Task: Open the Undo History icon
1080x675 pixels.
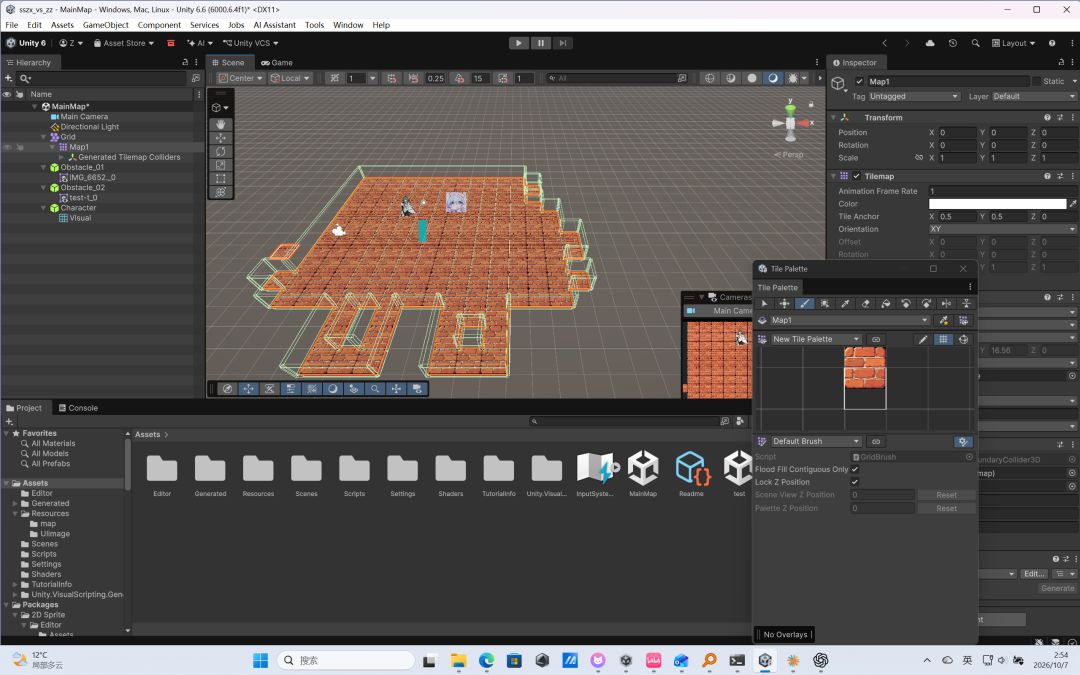Action: [953, 43]
